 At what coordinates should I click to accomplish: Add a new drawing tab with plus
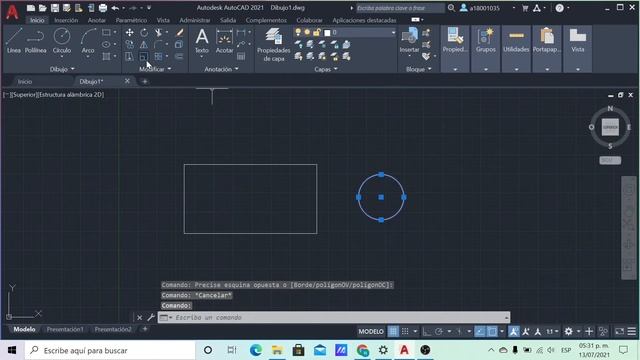(144, 81)
